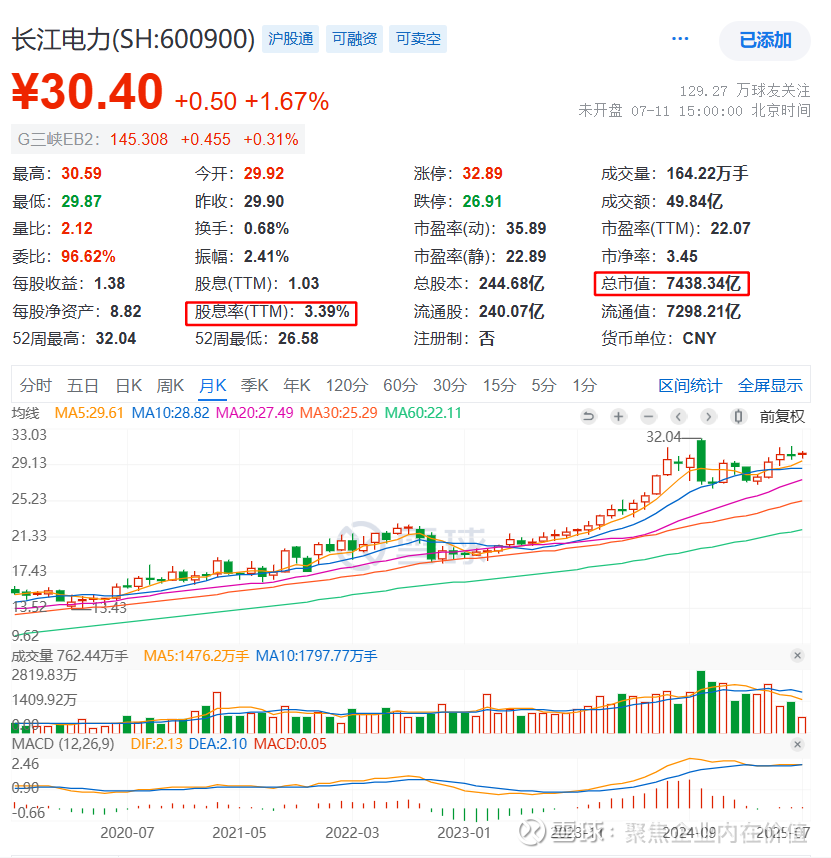Click the 股息率(TTM) value 3.39%
Image resolution: width=831 pixels, height=858 pixels.
point(327,311)
